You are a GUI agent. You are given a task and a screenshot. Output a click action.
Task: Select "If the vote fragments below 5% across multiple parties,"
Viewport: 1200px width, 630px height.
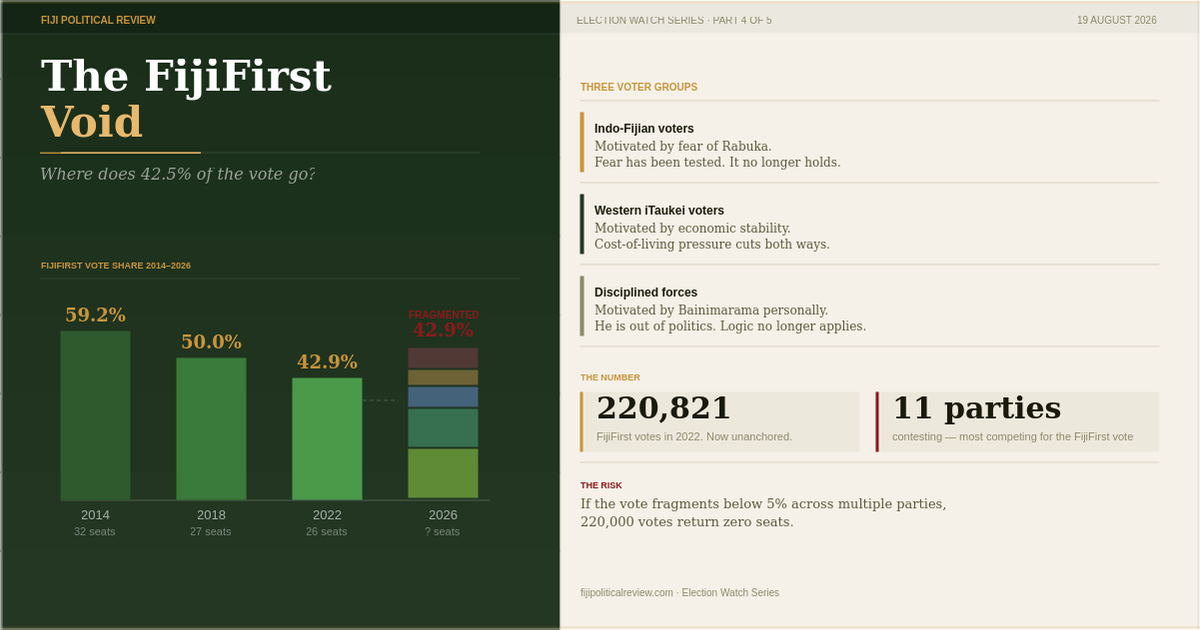(763, 504)
